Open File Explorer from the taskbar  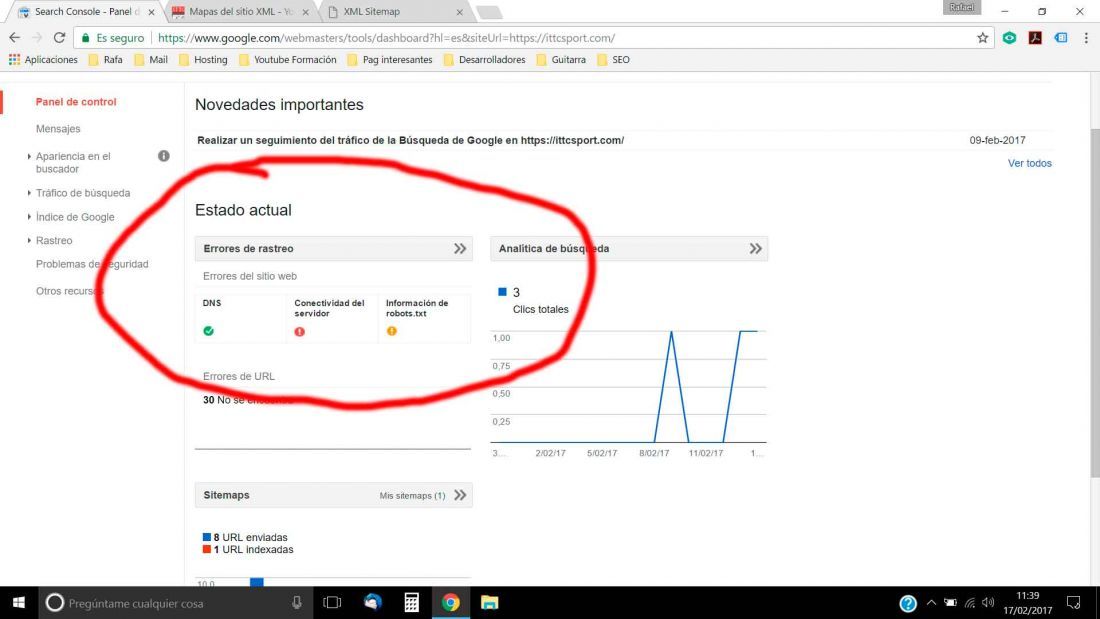(489, 603)
